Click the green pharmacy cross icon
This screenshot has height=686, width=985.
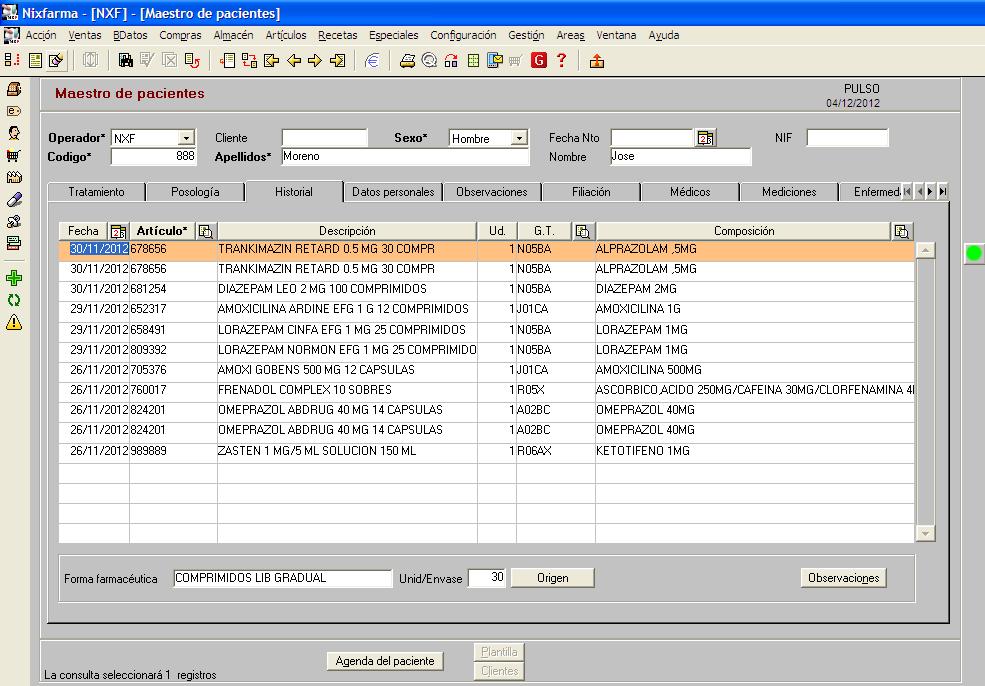tap(14, 278)
